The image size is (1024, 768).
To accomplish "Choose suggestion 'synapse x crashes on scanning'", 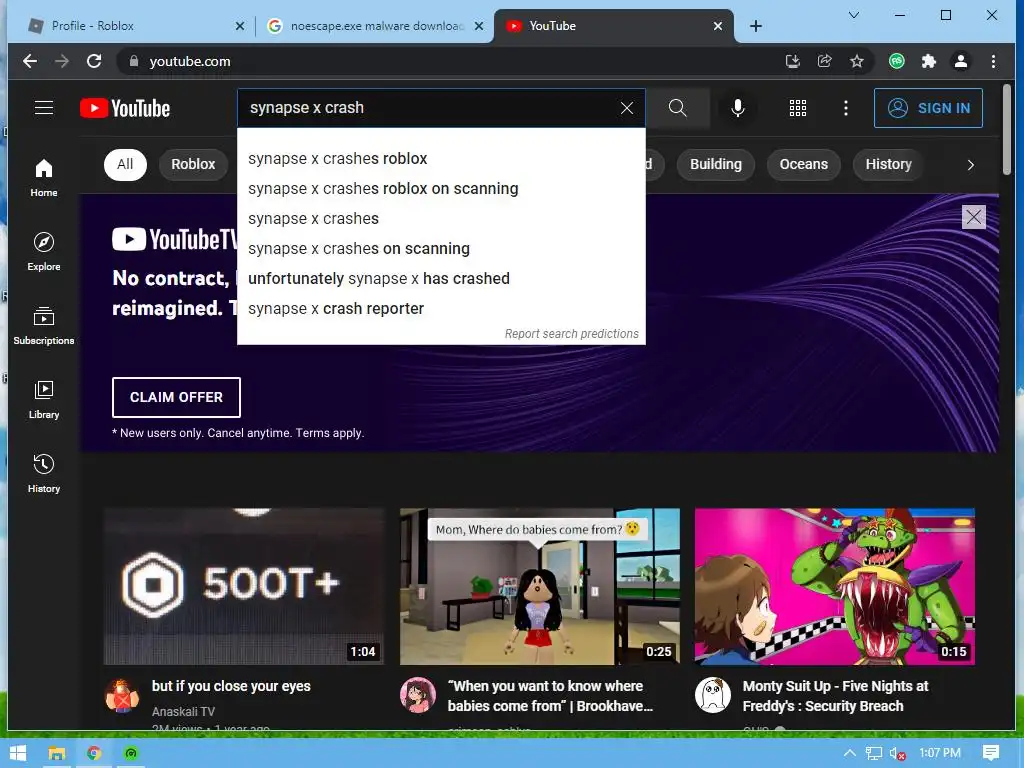I will (x=441, y=249).
